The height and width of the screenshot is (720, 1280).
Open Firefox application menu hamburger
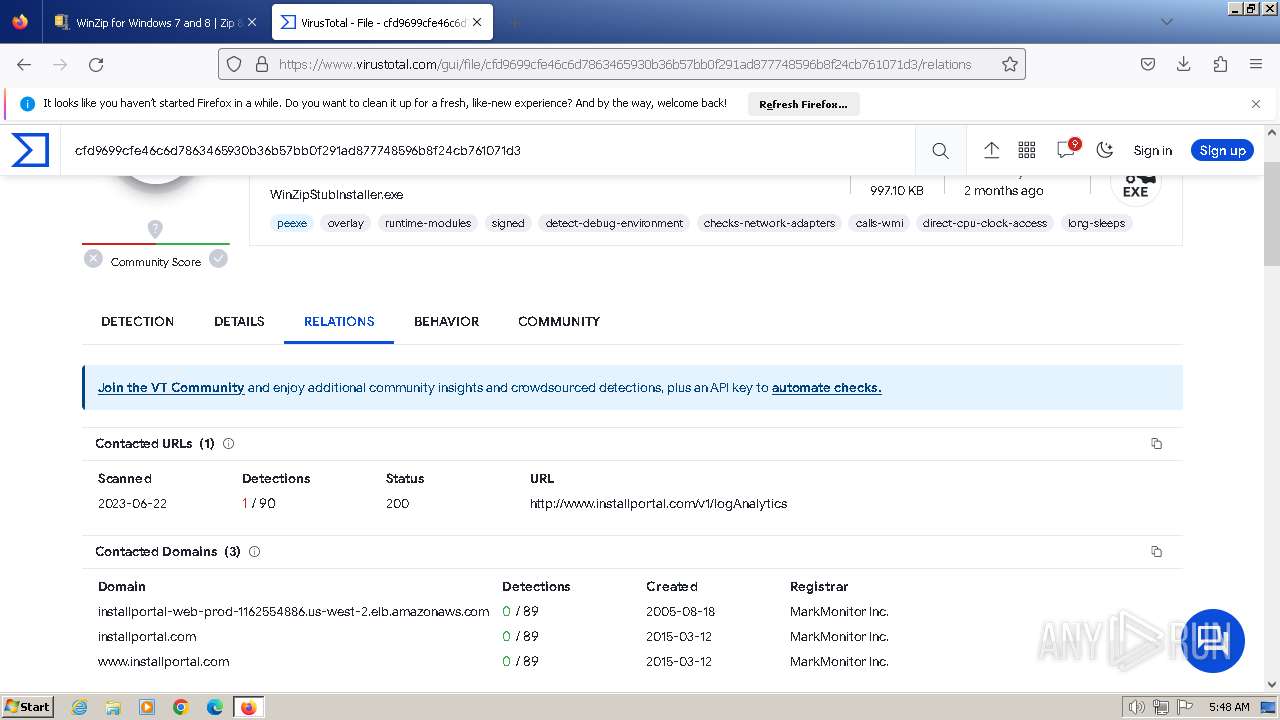pos(1256,64)
